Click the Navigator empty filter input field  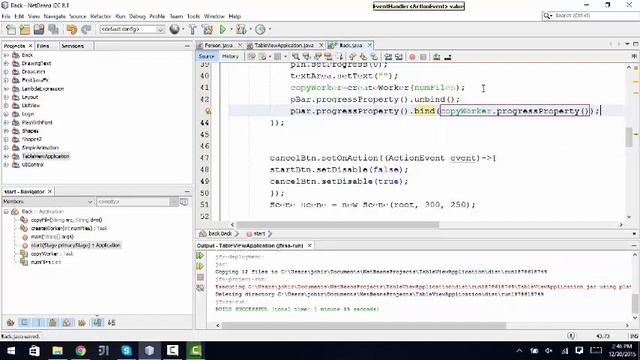pyautogui.click(x=133, y=202)
